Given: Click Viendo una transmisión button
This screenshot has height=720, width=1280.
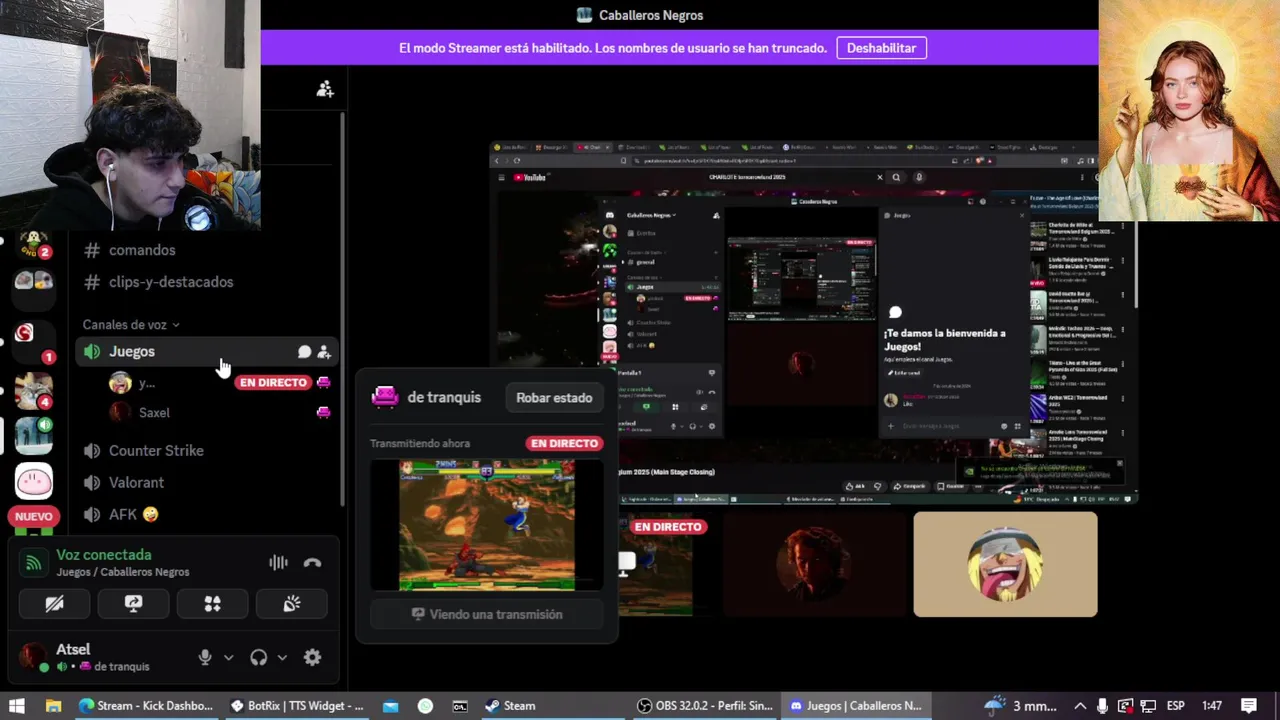Looking at the screenshot, I should (487, 614).
